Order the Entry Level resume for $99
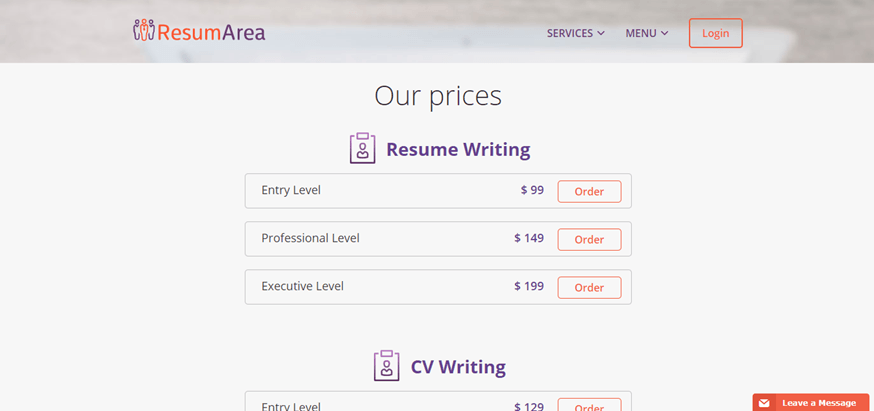This screenshot has width=874, height=411. point(589,191)
